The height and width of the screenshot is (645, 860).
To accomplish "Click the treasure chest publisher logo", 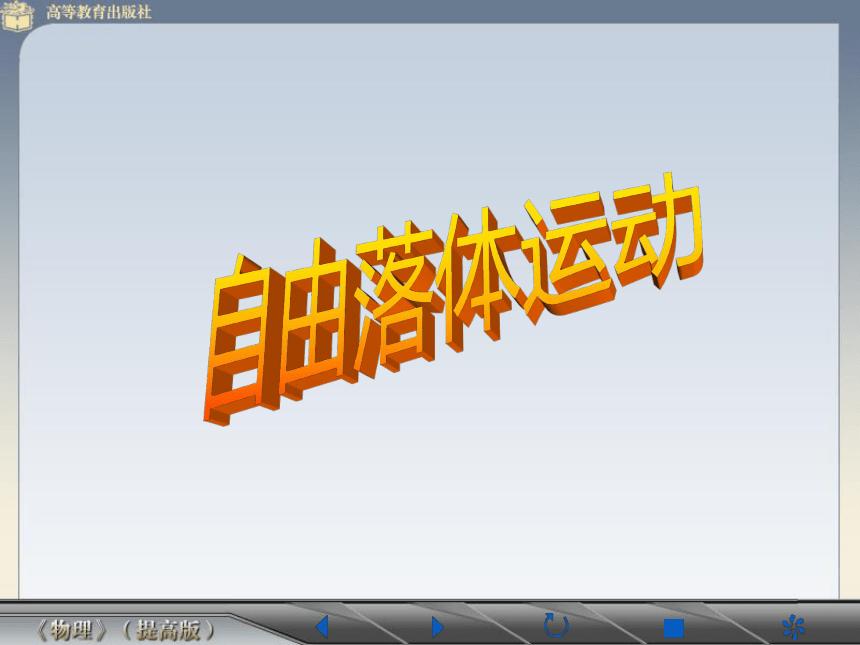I will tap(17, 15).
